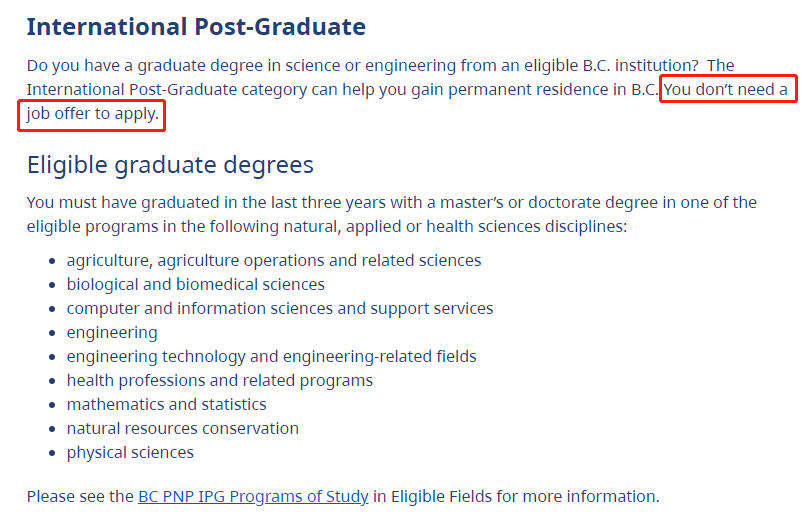Click the physical sciences list item
Image resolution: width=806 pixels, height=520 pixels.
click(130, 453)
